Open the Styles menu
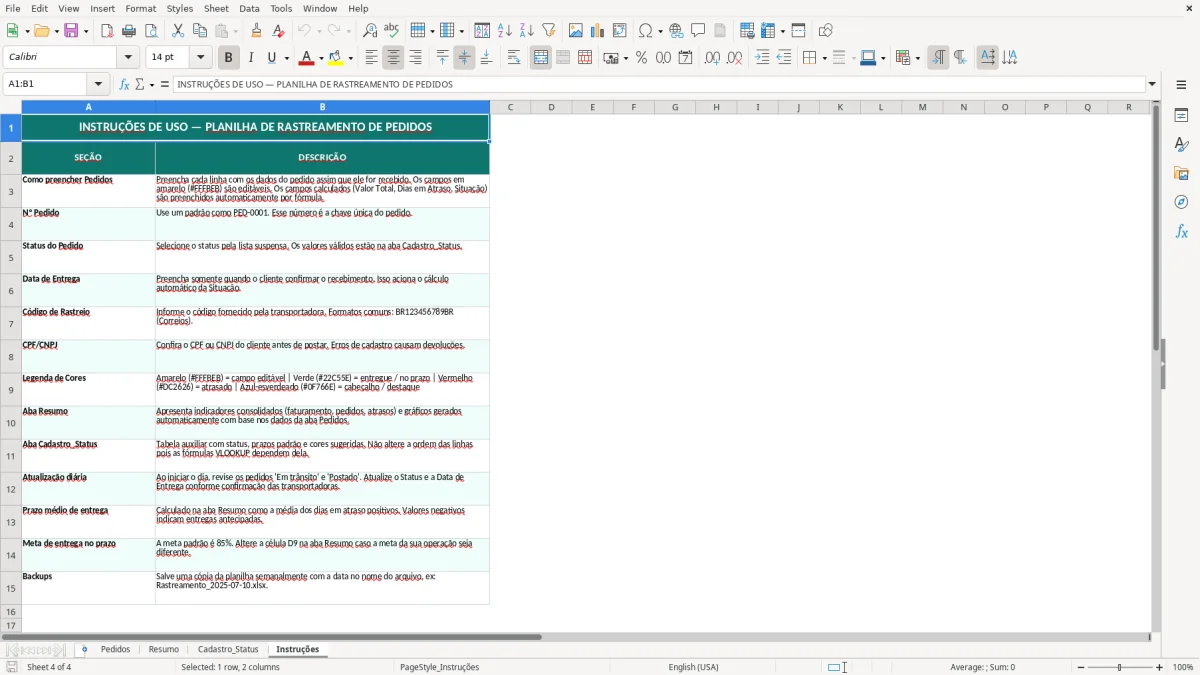 pyautogui.click(x=180, y=8)
